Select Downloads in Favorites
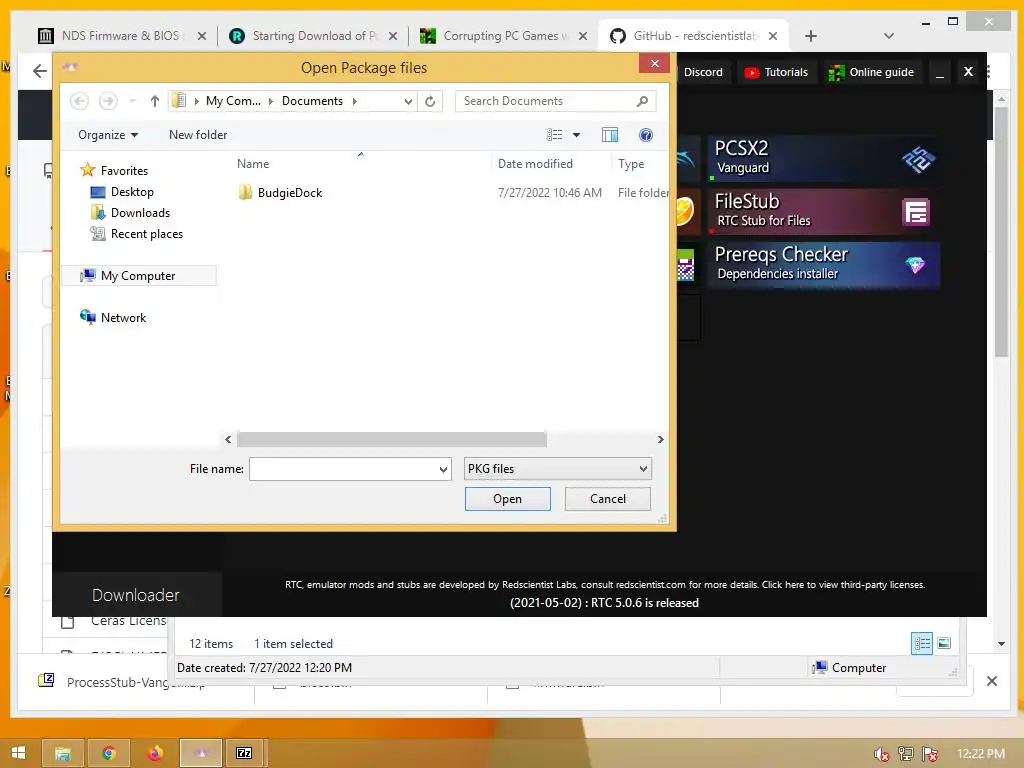 (x=140, y=213)
